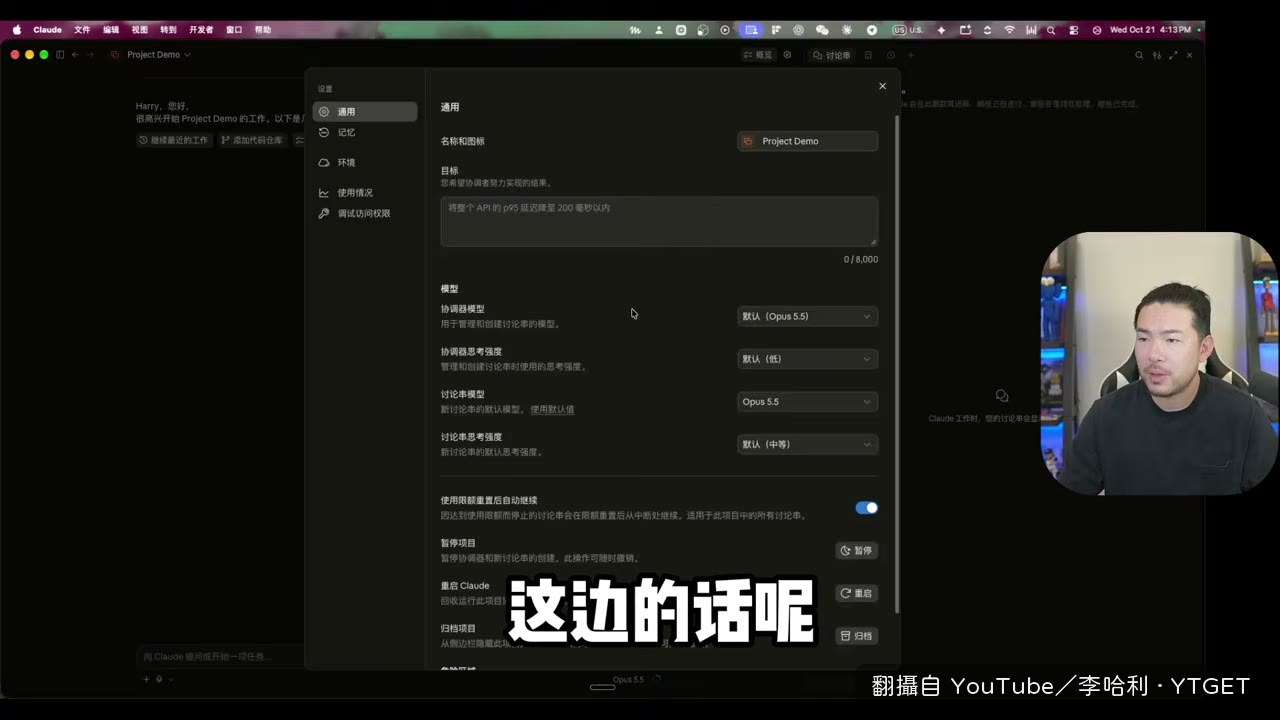Open Control Center from the menu bar
The image size is (1280, 720).
(1074, 30)
